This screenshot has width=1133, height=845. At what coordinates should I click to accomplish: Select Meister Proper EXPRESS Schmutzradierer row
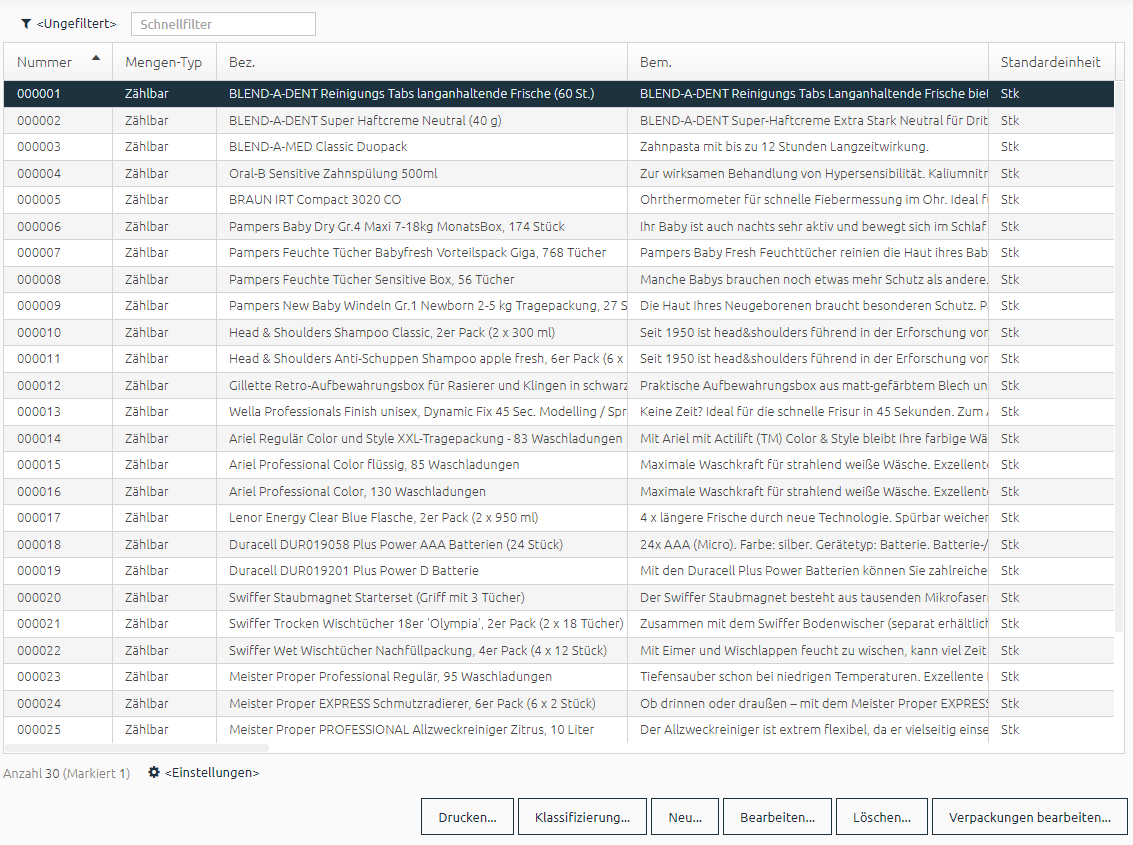click(x=559, y=703)
